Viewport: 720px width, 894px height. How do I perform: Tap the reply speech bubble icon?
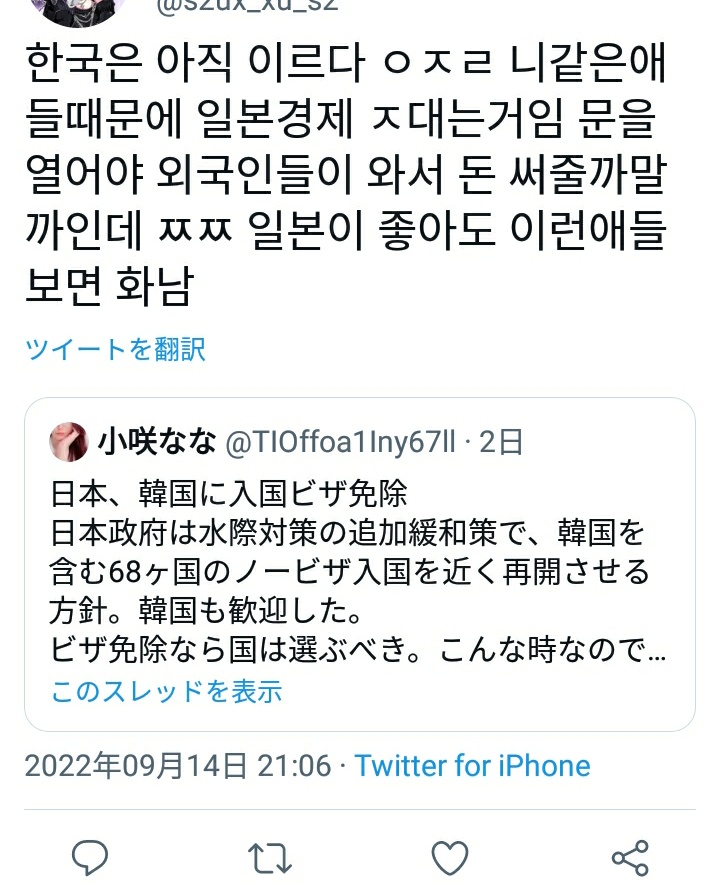(x=90, y=857)
